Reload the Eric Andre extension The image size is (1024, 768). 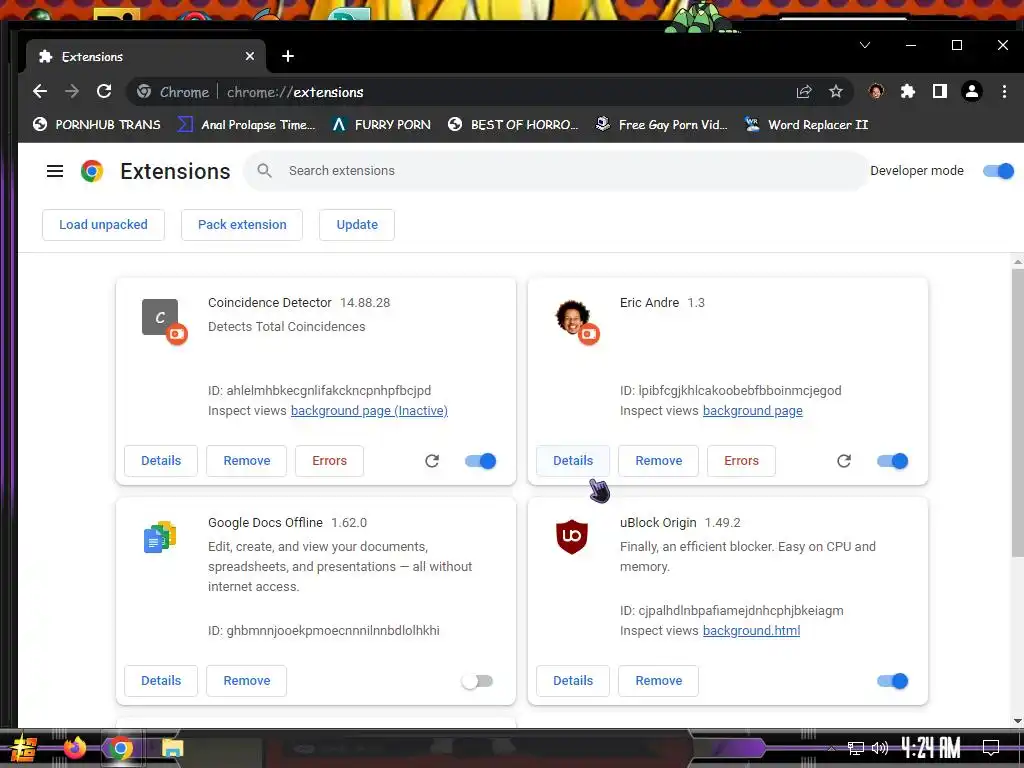[x=844, y=461]
